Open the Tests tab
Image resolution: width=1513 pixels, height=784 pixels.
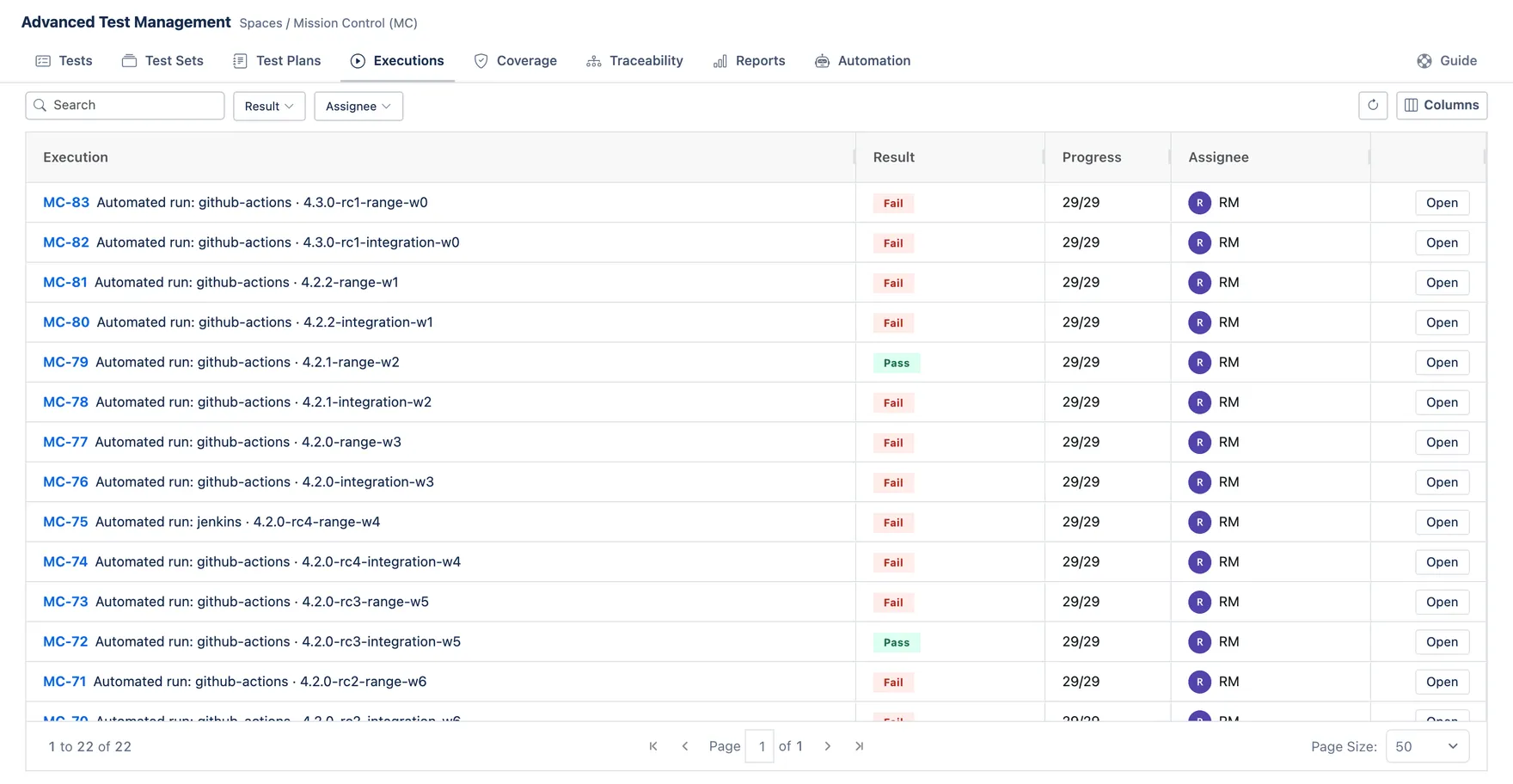point(64,61)
